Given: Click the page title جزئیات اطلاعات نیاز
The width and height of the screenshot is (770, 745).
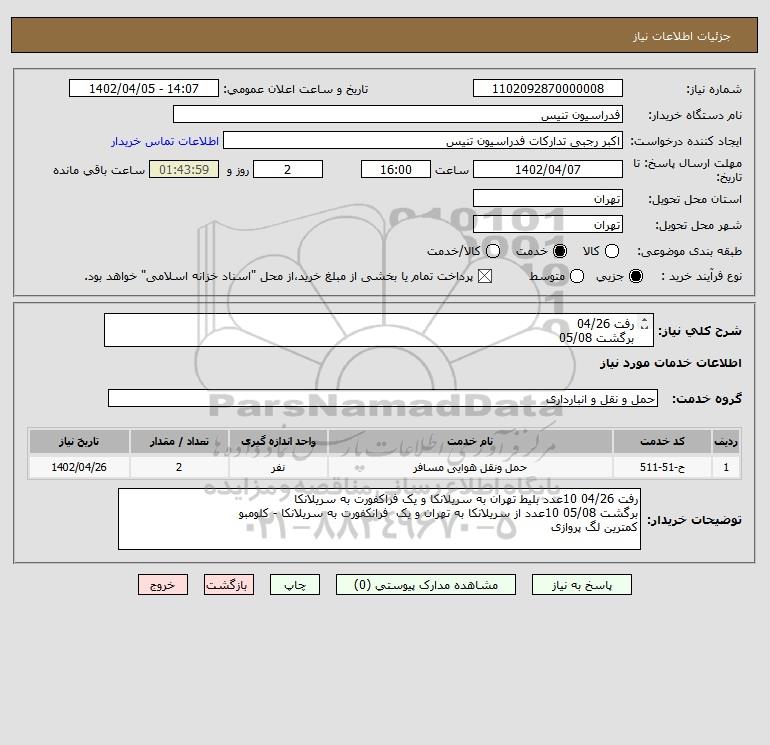Looking at the screenshot, I should [682, 36].
